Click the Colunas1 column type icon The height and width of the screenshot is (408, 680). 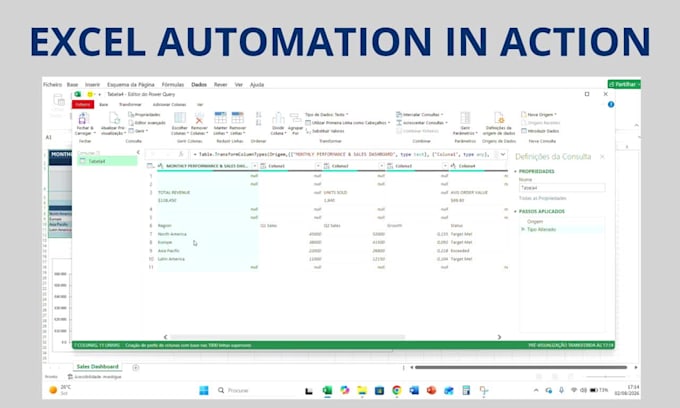click(x=263, y=166)
